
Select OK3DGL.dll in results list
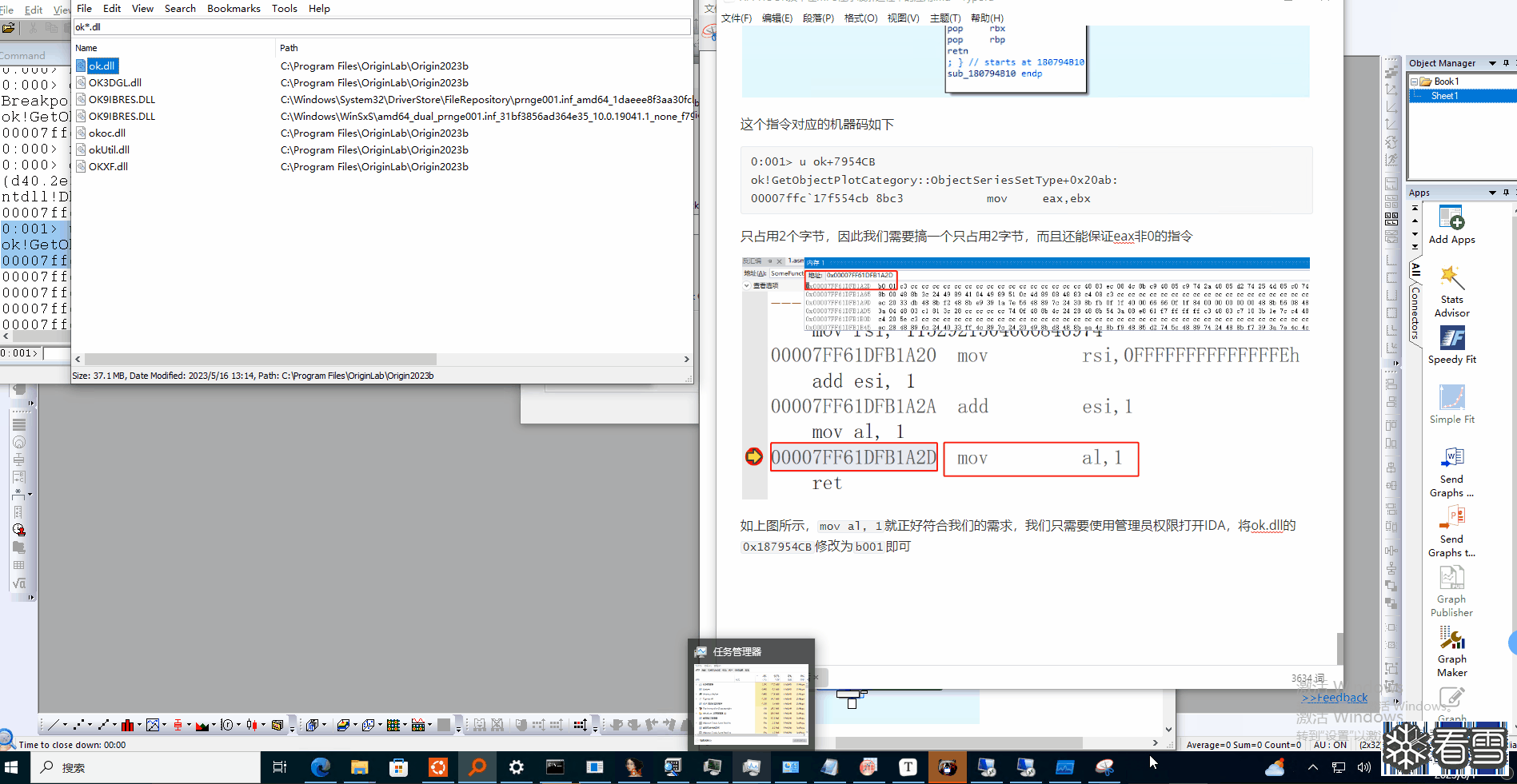click(x=114, y=82)
